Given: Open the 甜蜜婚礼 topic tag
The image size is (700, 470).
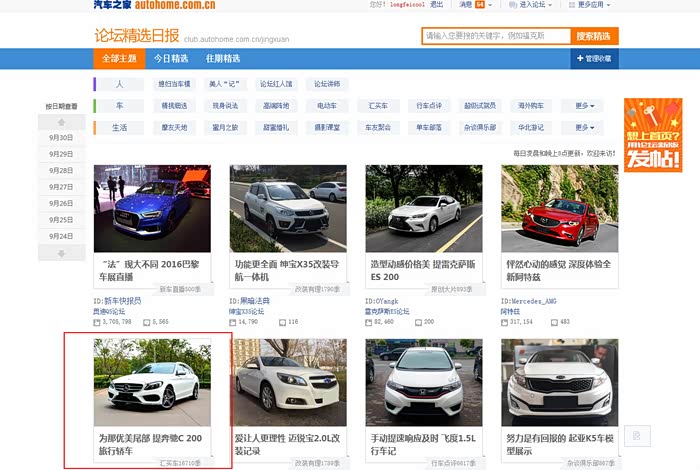Looking at the screenshot, I should [276, 128].
